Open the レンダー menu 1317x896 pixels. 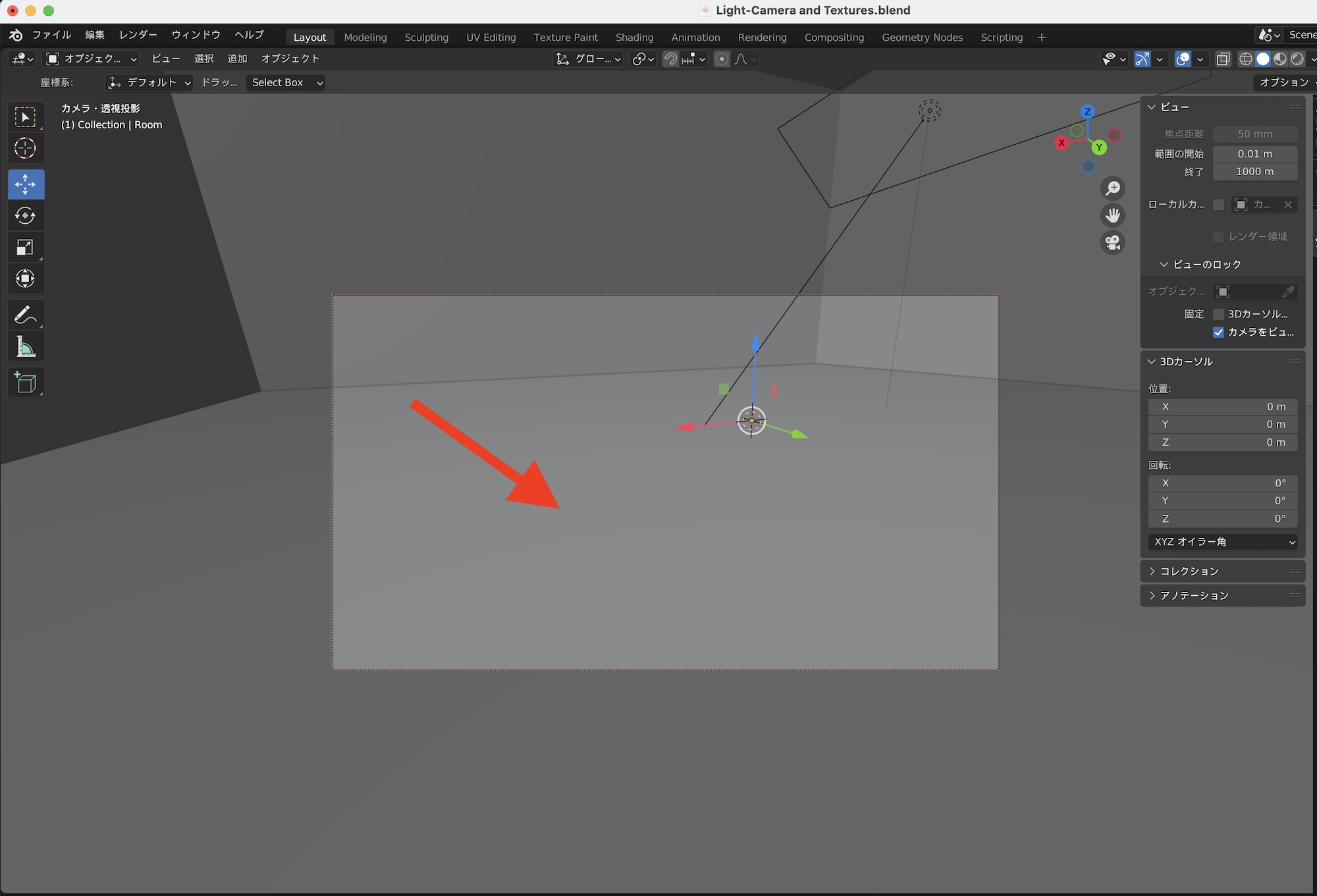138,35
